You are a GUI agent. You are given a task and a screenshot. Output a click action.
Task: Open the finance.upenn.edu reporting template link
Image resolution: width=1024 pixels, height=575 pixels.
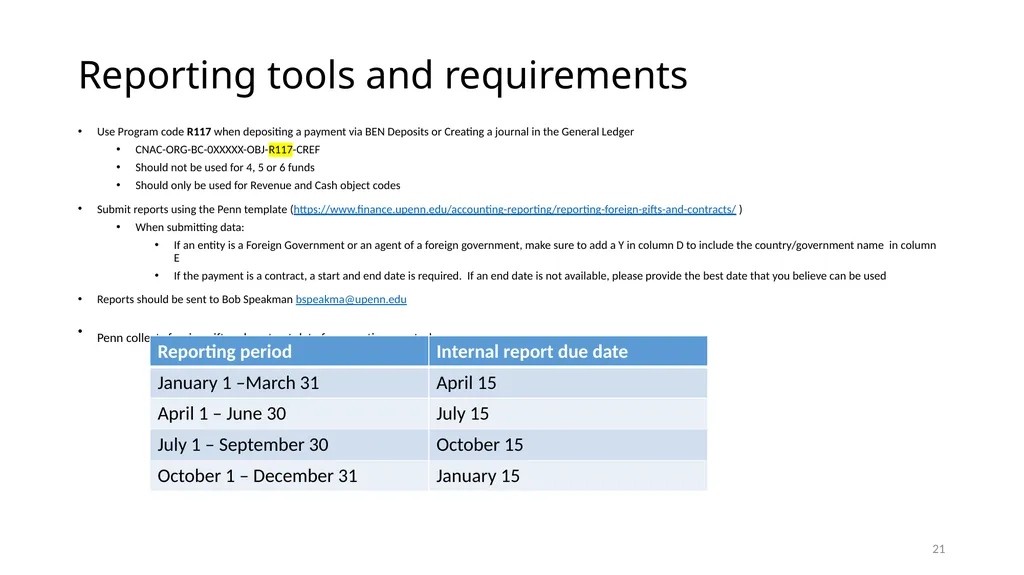pyautogui.click(x=515, y=209)
